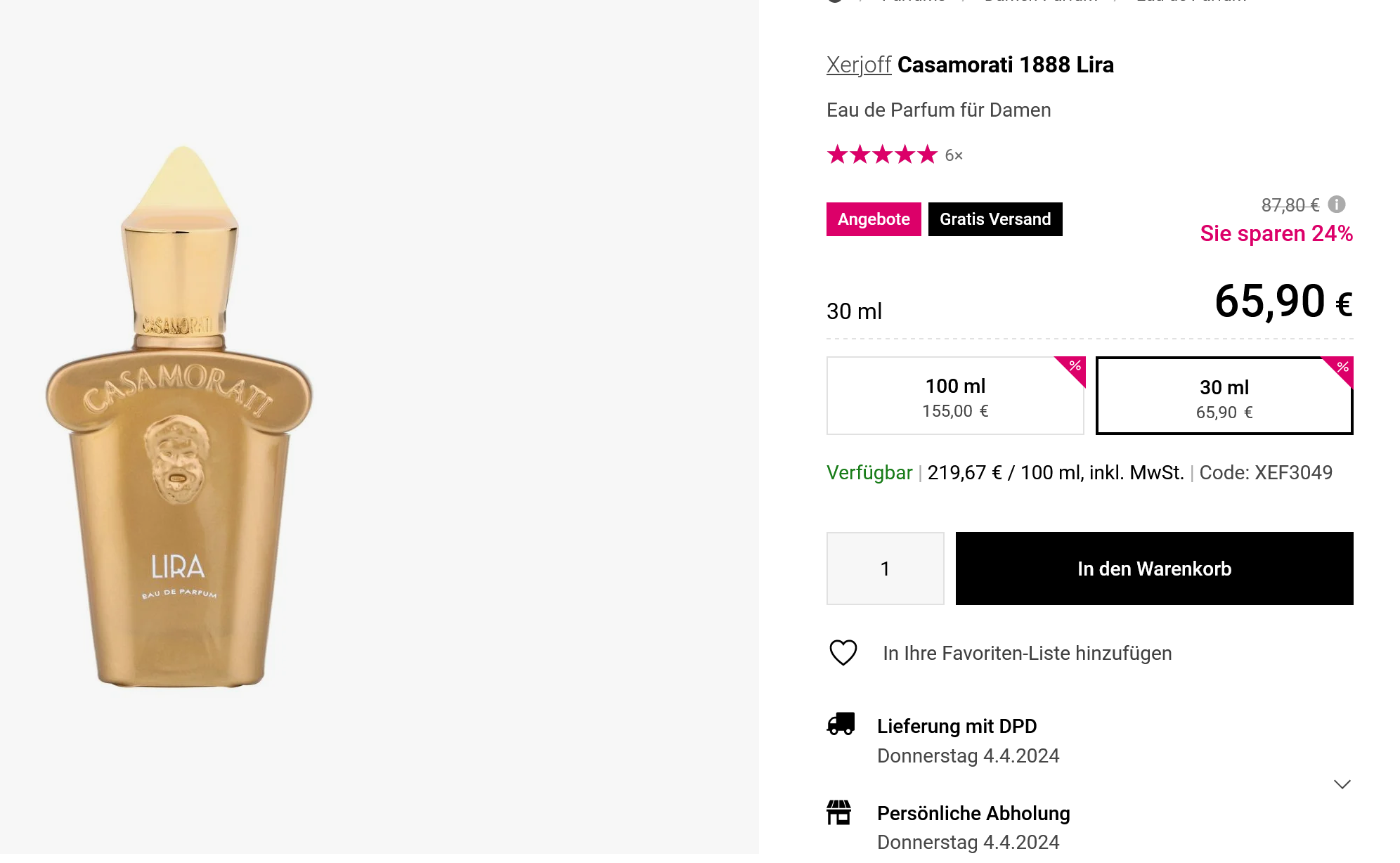Expand delivery options with the chevron arrow
Screen dimensions: 1400x863
click(1342, 784)
